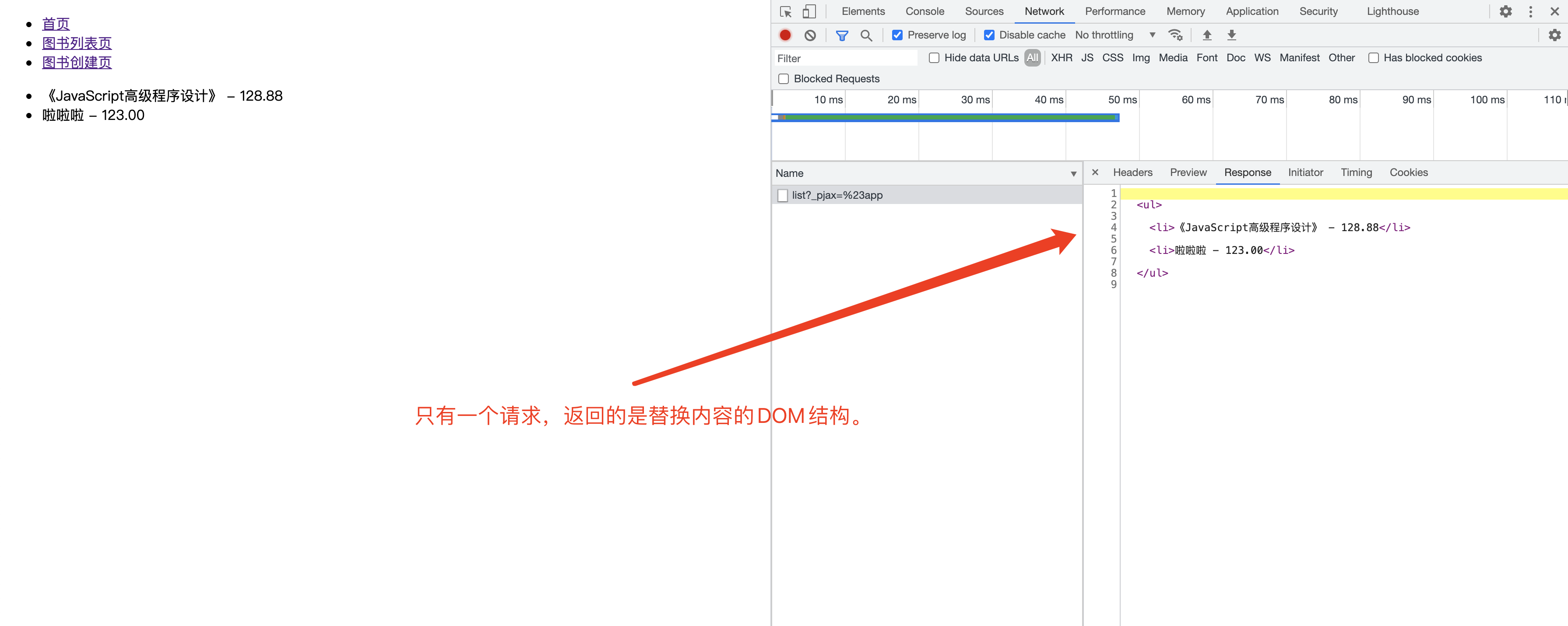1568x626 pixels.
Task: Export HAR file download arrow
Action: [1231, 35]
